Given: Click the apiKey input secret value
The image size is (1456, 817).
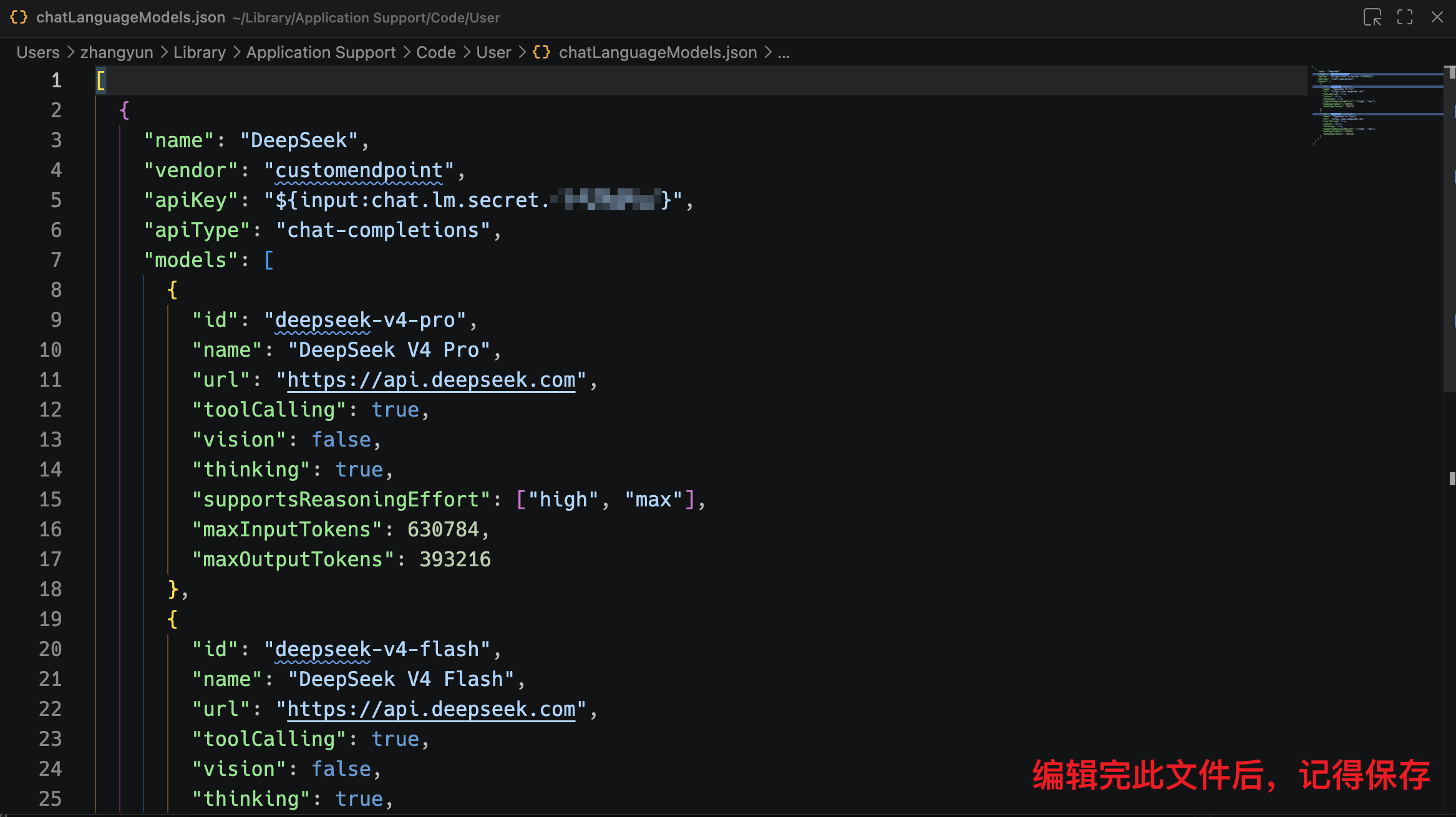Looking at the screenshot, I should pos(473,200).
